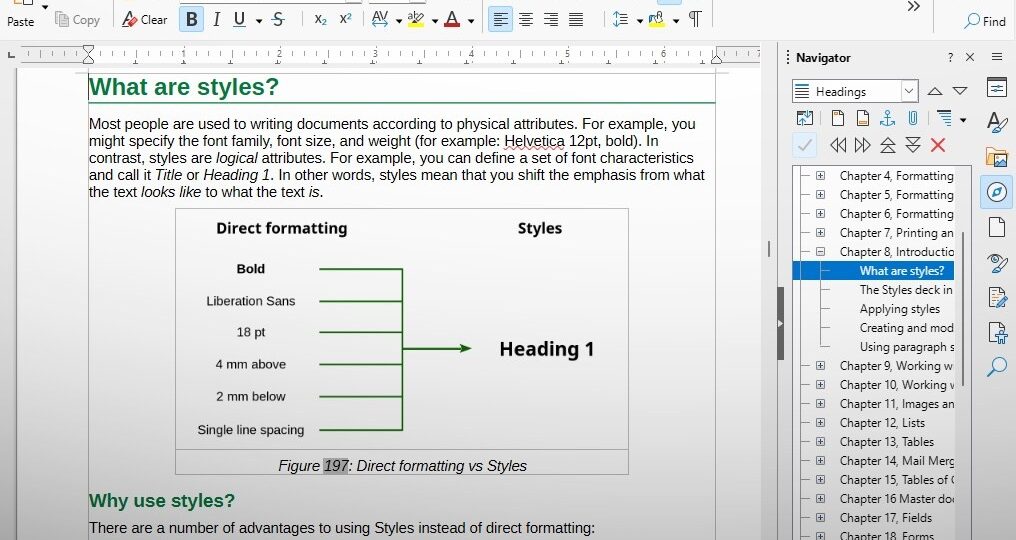Open Find from the toolbar
This screenshot has width=1016, height=540.
tap(985, 21)
